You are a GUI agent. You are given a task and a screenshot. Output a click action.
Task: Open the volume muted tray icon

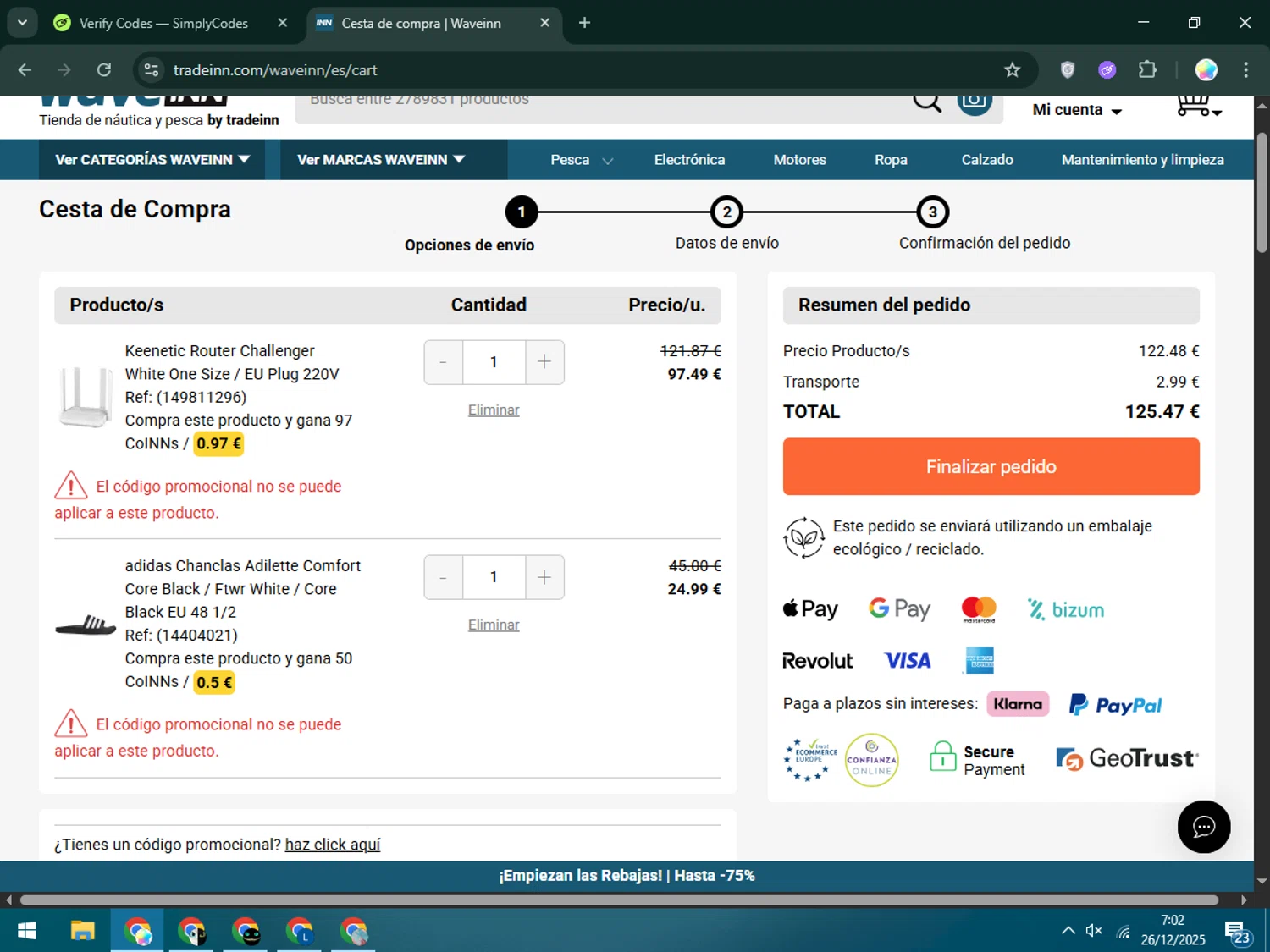coord(1094,931)
